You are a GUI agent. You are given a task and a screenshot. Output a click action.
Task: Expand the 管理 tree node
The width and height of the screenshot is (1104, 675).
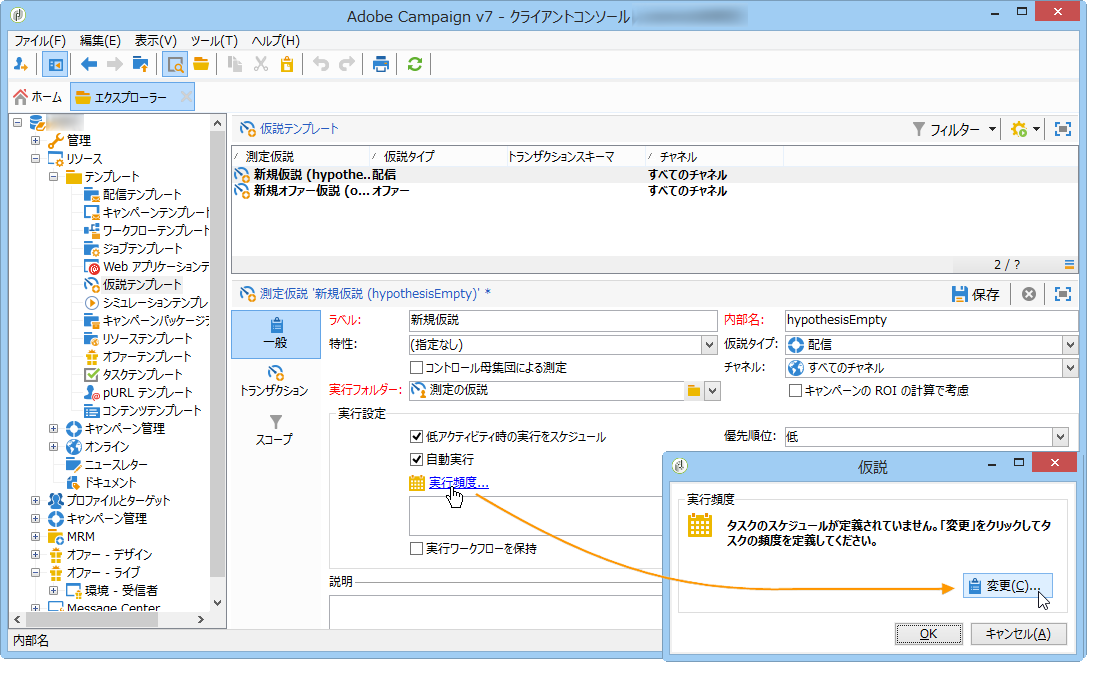pyautogui.click(x=35, y=140)
